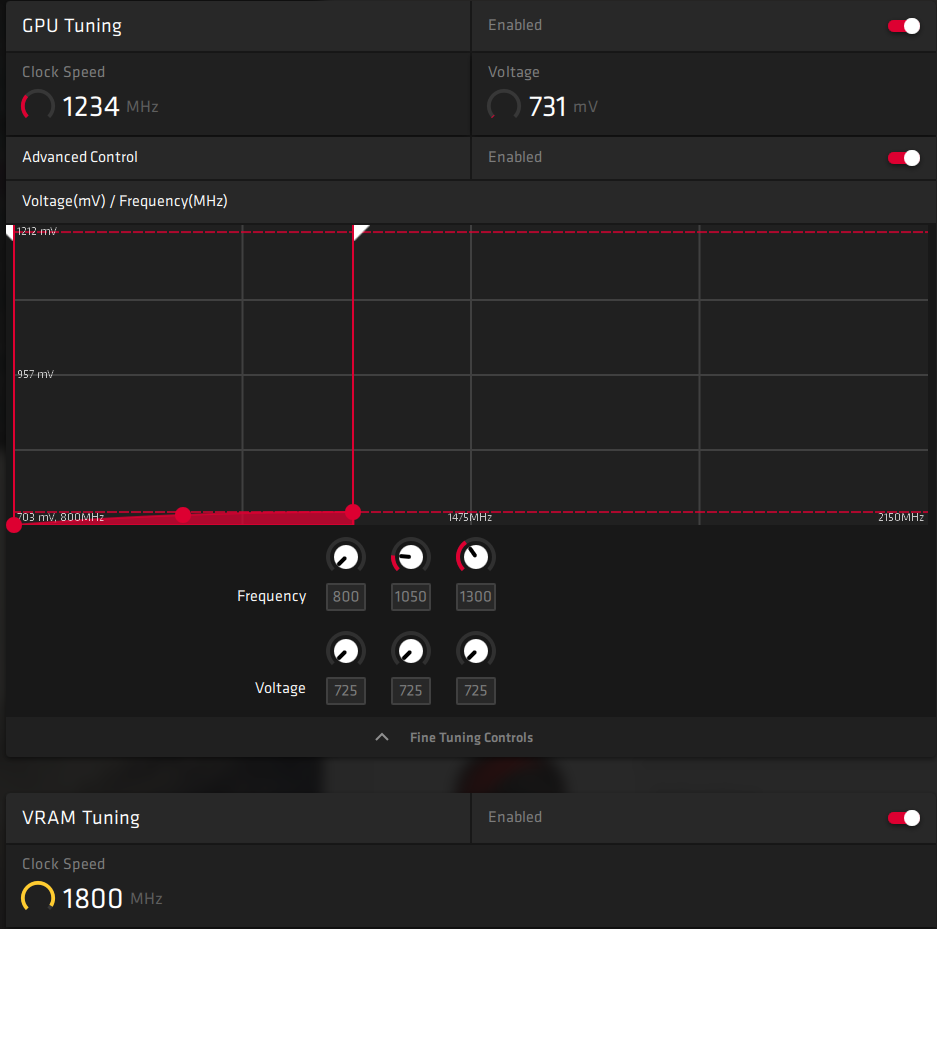Screen dimensions: 937x1053
Task: Collapse the Fine Tuning Controls chevron
Action: pyautogui.click(x=382, y=737)
